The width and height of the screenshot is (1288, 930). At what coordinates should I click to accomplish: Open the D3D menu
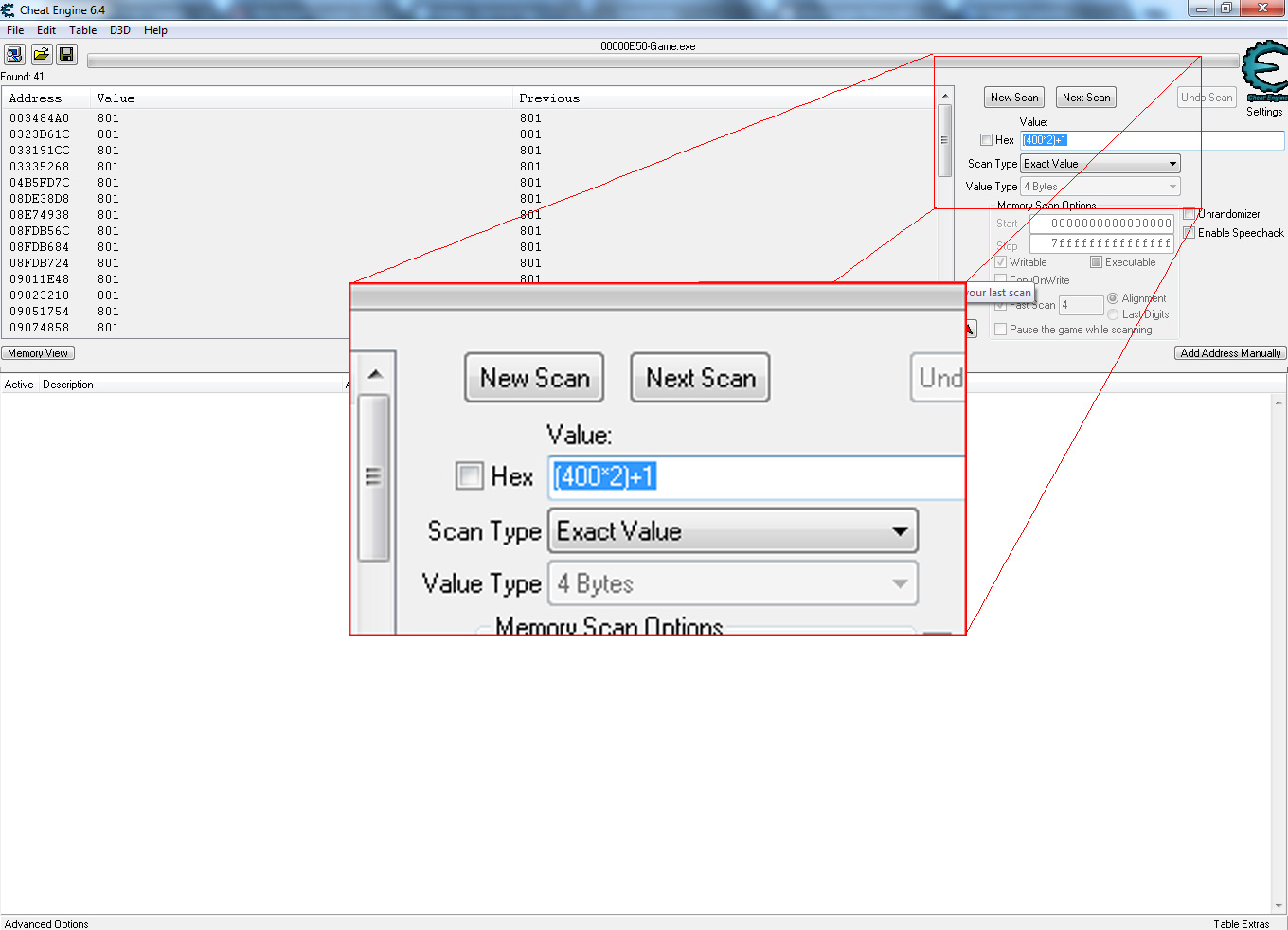(119, 30)
